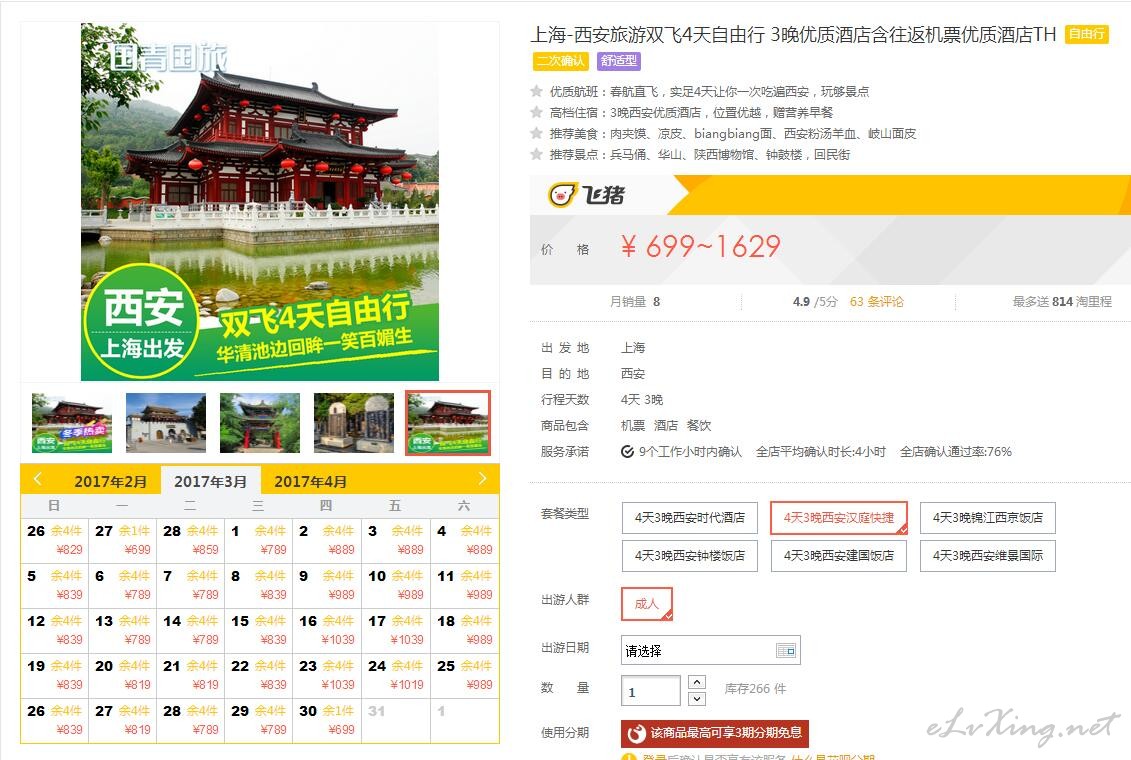The height and width of the screenshot is (760, 1131).
Task: View thumbnail of stone steles
Action: click(354, 423)
